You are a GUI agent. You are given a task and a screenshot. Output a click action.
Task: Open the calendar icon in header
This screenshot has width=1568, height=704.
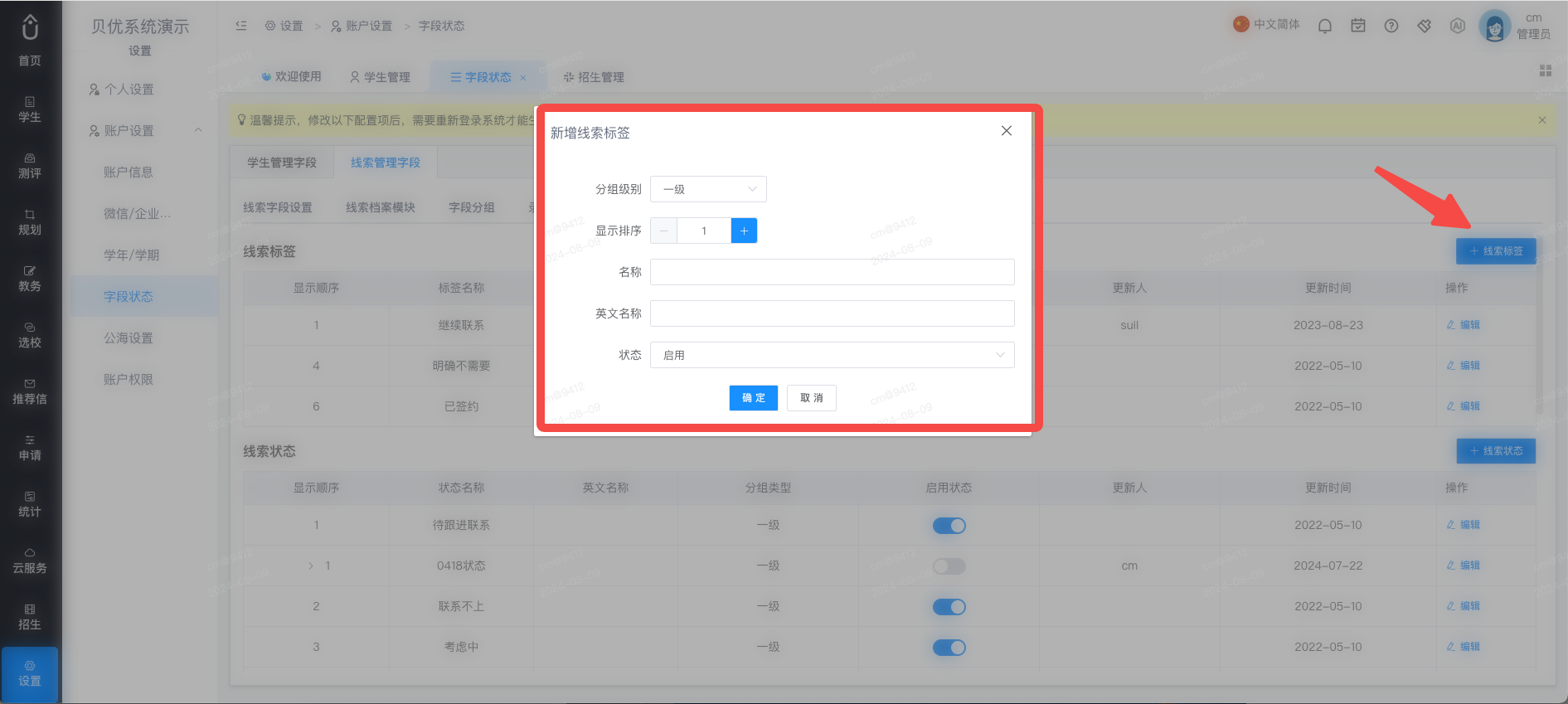(x=1358, y=26)
